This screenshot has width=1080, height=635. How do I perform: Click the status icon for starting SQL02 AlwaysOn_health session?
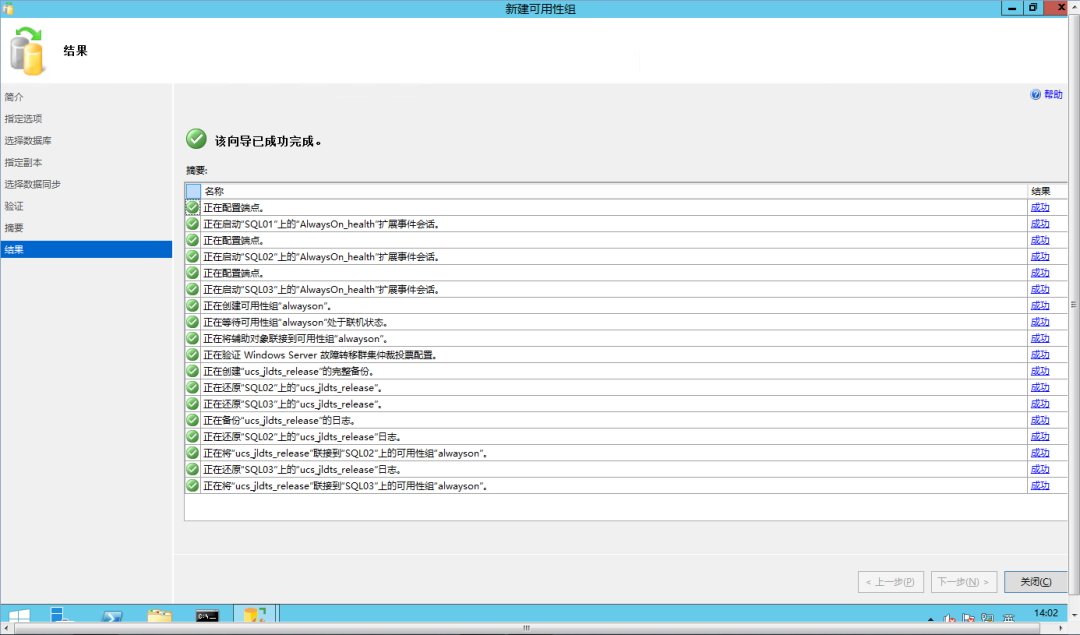(193, 256)
